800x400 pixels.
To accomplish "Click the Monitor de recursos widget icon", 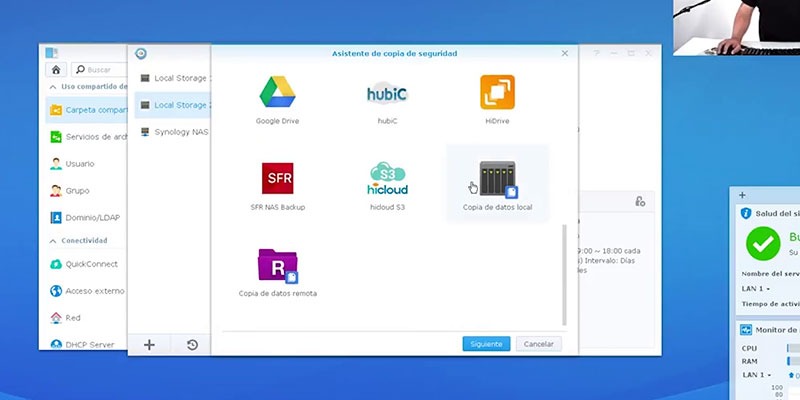I will pyautogui.click(x=746, y=330).
